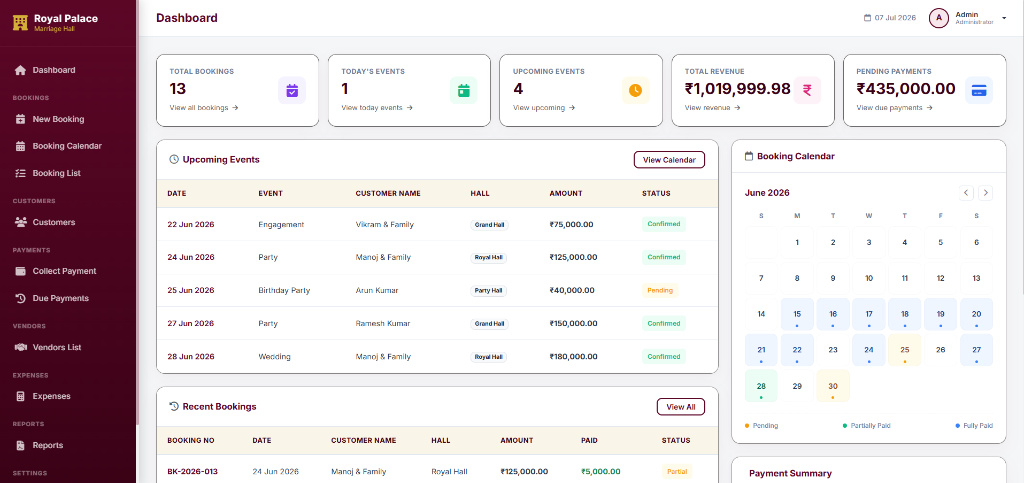
Task: Follow the View all bookings link
Action: pos(204,108)
